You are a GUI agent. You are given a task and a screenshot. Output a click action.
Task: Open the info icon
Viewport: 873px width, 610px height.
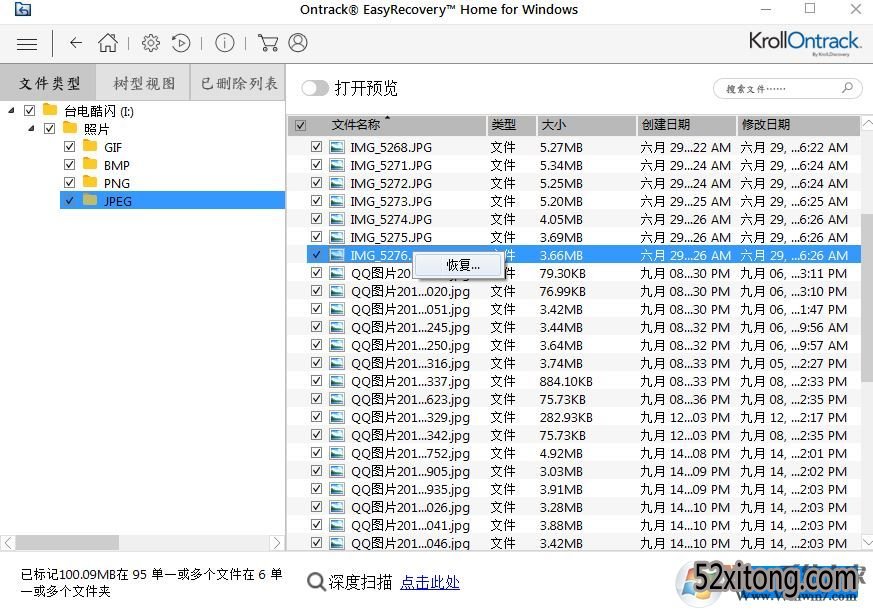coord(224,43)
